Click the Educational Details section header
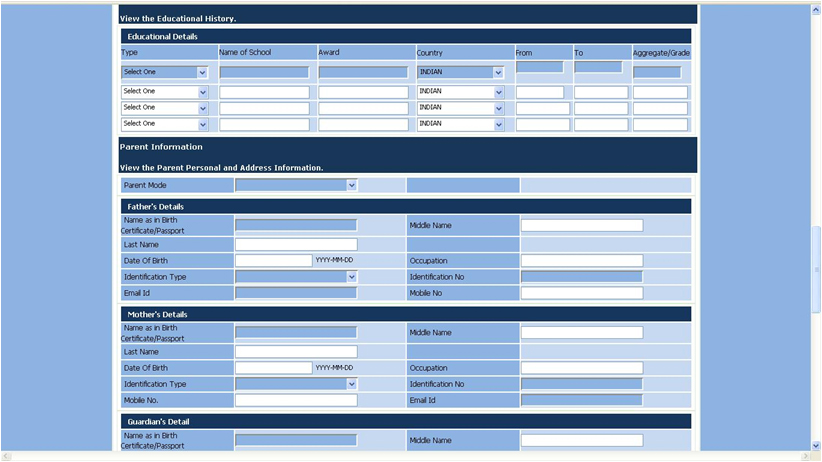This screenshot has height=462, width=822. [x=406, y=37]
